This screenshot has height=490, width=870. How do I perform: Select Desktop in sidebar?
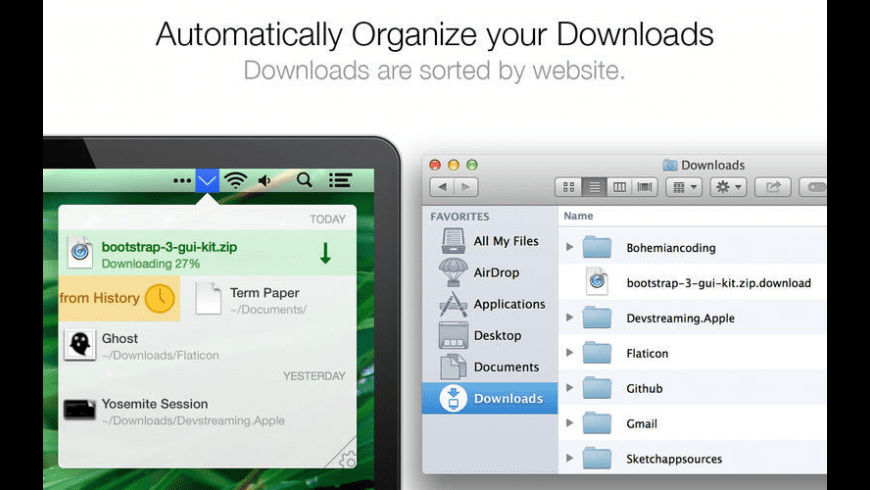coord(490,335)
